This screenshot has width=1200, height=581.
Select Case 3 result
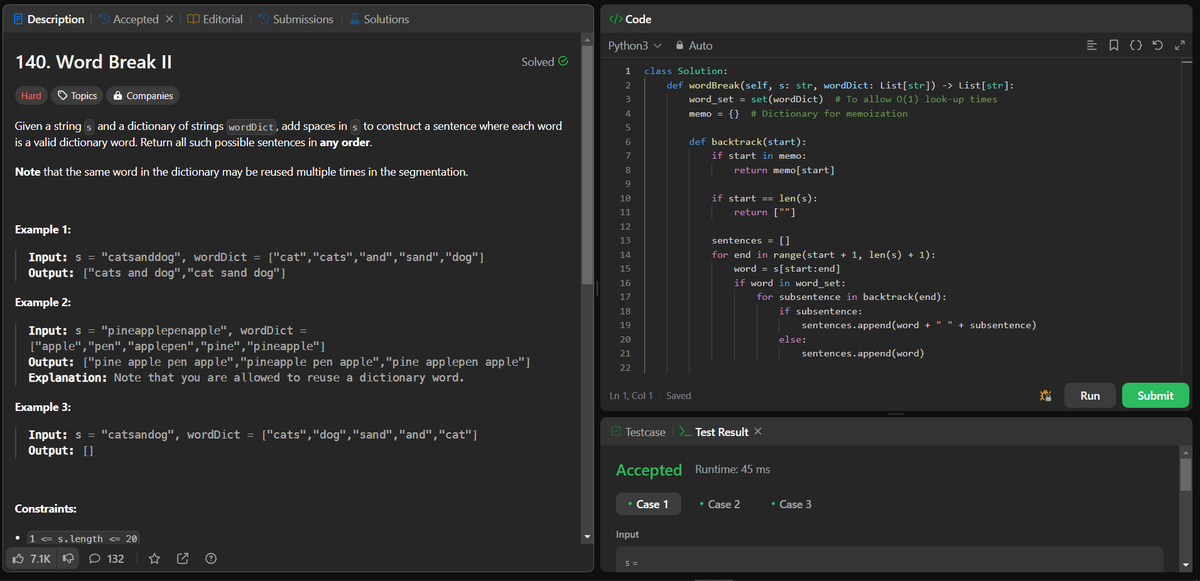(x=791, y=504)
